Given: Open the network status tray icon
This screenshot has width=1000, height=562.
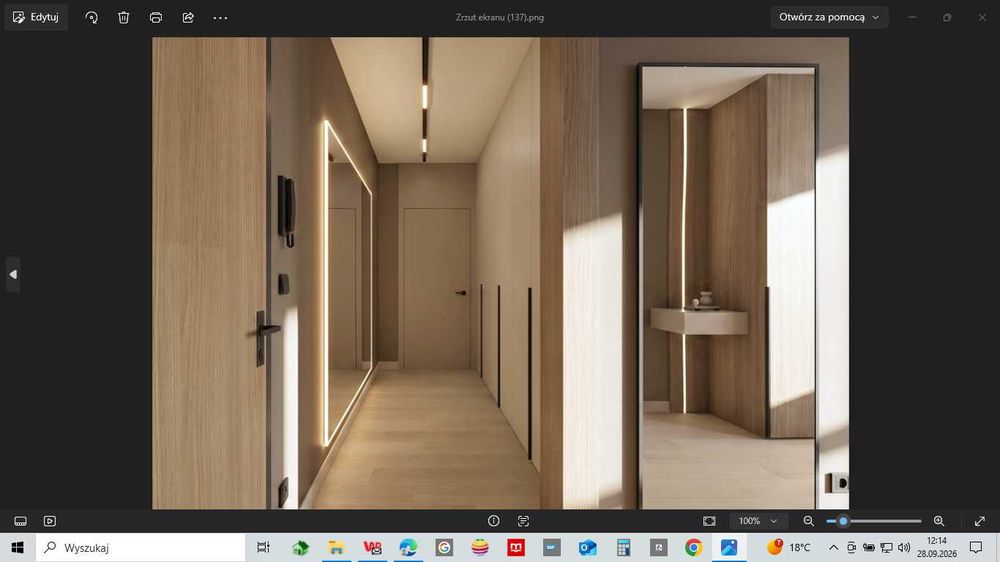Looking at the screenshot, I should [886, 547].
